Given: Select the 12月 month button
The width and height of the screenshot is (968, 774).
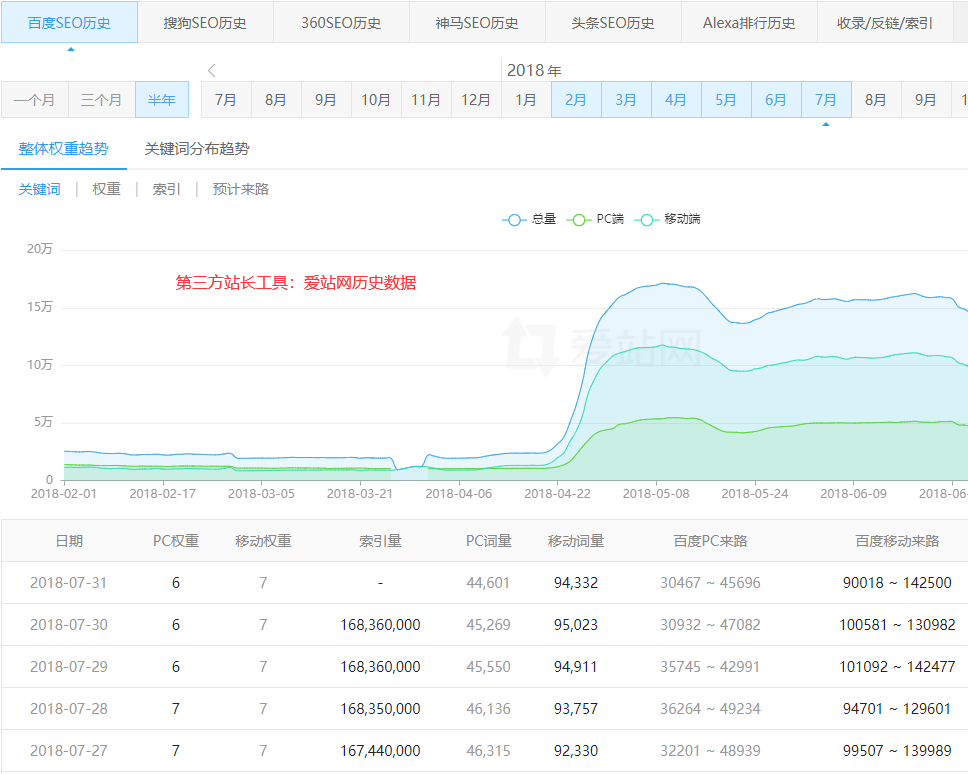Looking at the screenshot, I should 475,99.
